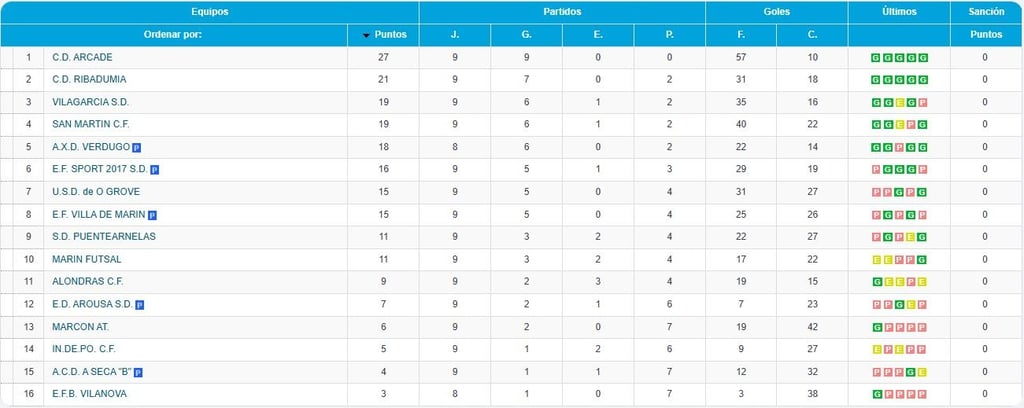Open C.D. RIBADUMIA team link
Image resolution: width=1024 pixels, height=408 pixels.
pyautogui.click(x=89, y=80)
